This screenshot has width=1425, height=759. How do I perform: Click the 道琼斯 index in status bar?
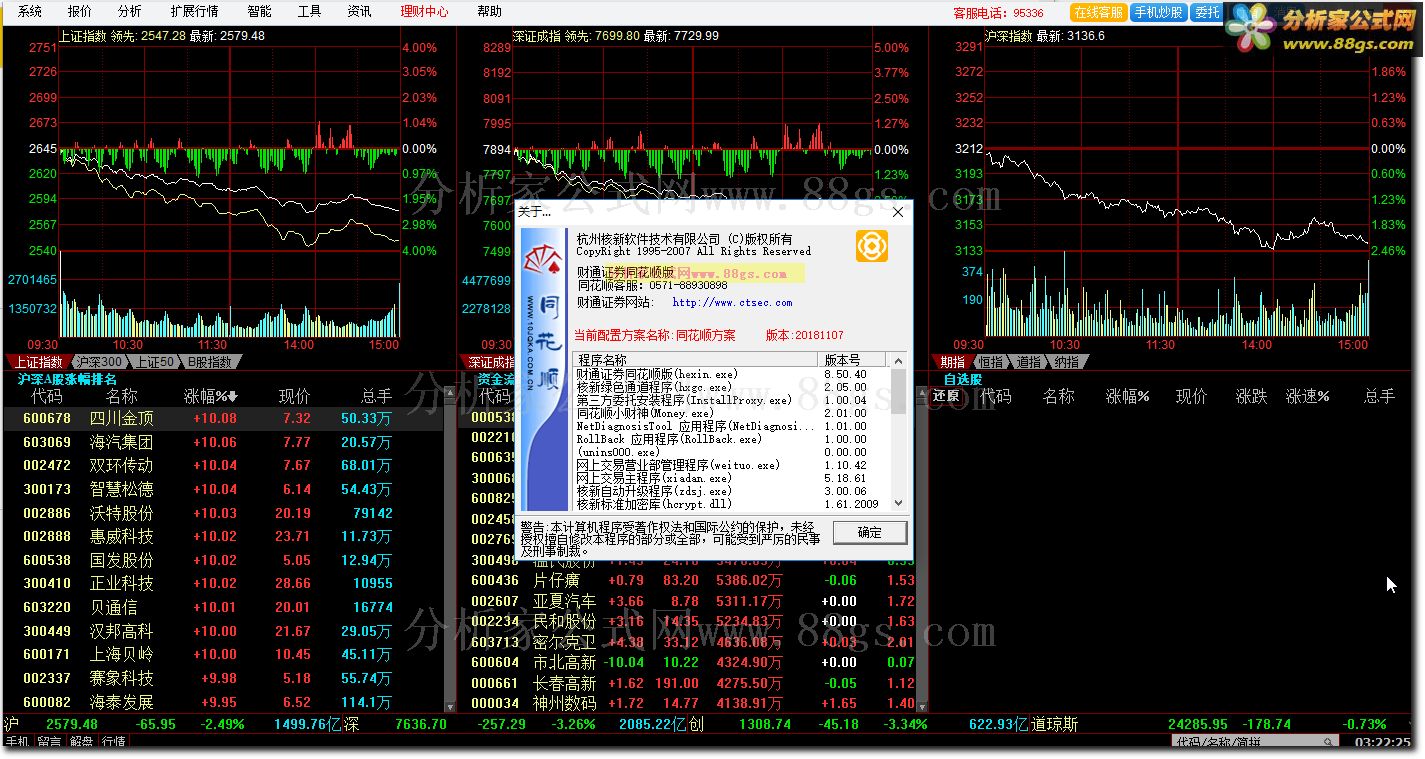coord(1056,724)
